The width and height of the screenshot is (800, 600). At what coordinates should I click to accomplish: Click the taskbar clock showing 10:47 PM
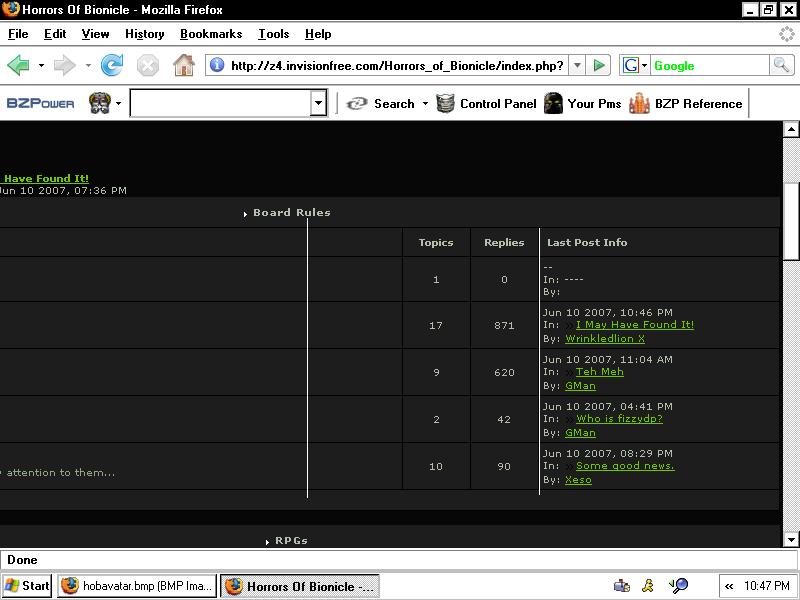pyautogui.click(x=766, y=586)
